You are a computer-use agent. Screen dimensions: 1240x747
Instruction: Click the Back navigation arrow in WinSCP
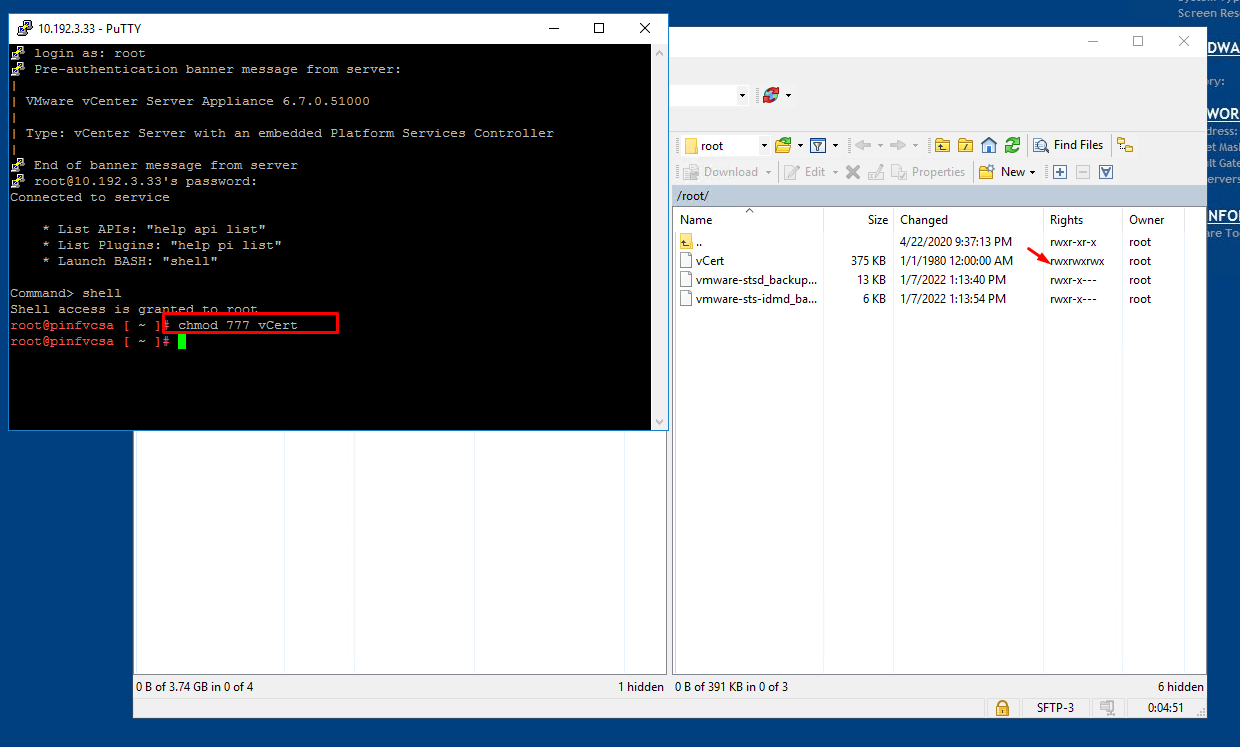coord(862,145)
